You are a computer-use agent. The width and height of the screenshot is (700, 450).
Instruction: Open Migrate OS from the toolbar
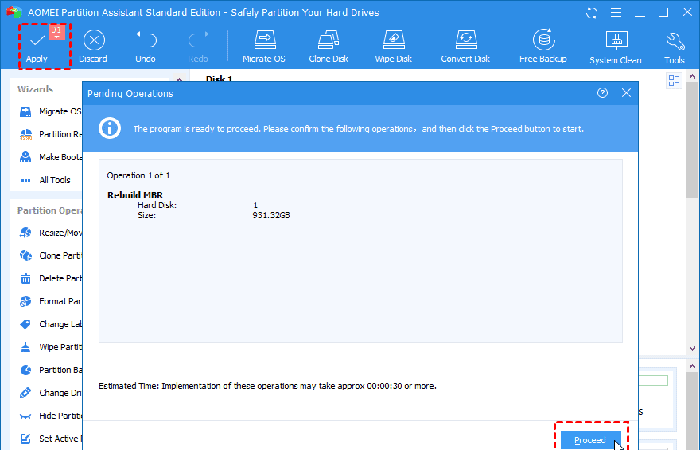pos(264,46)
